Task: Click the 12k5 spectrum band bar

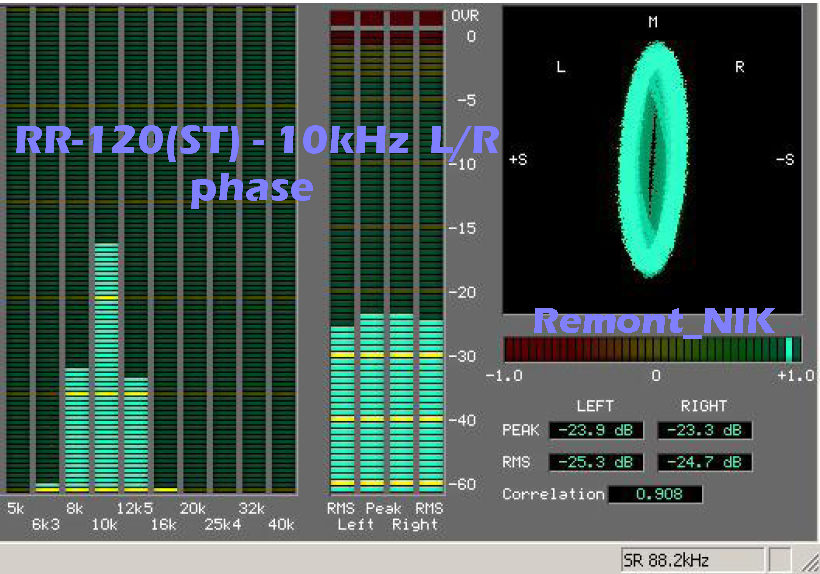Action: 136,434
